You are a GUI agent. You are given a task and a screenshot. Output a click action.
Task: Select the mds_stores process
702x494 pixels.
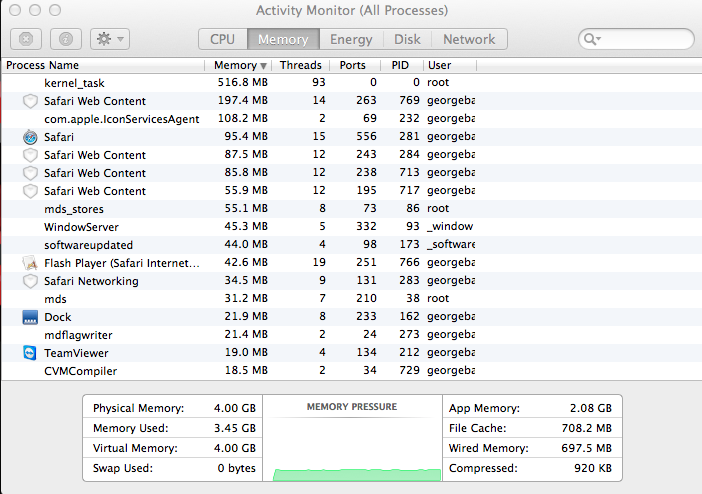pyautogui.click(x=74, y=209)
